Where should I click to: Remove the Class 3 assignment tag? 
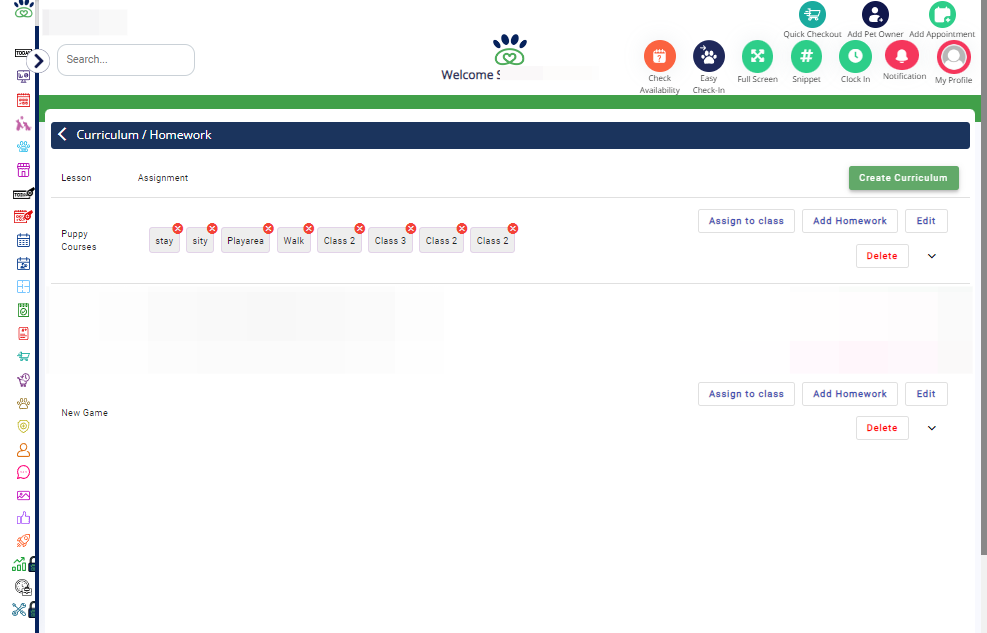click(x=411, y=228)
